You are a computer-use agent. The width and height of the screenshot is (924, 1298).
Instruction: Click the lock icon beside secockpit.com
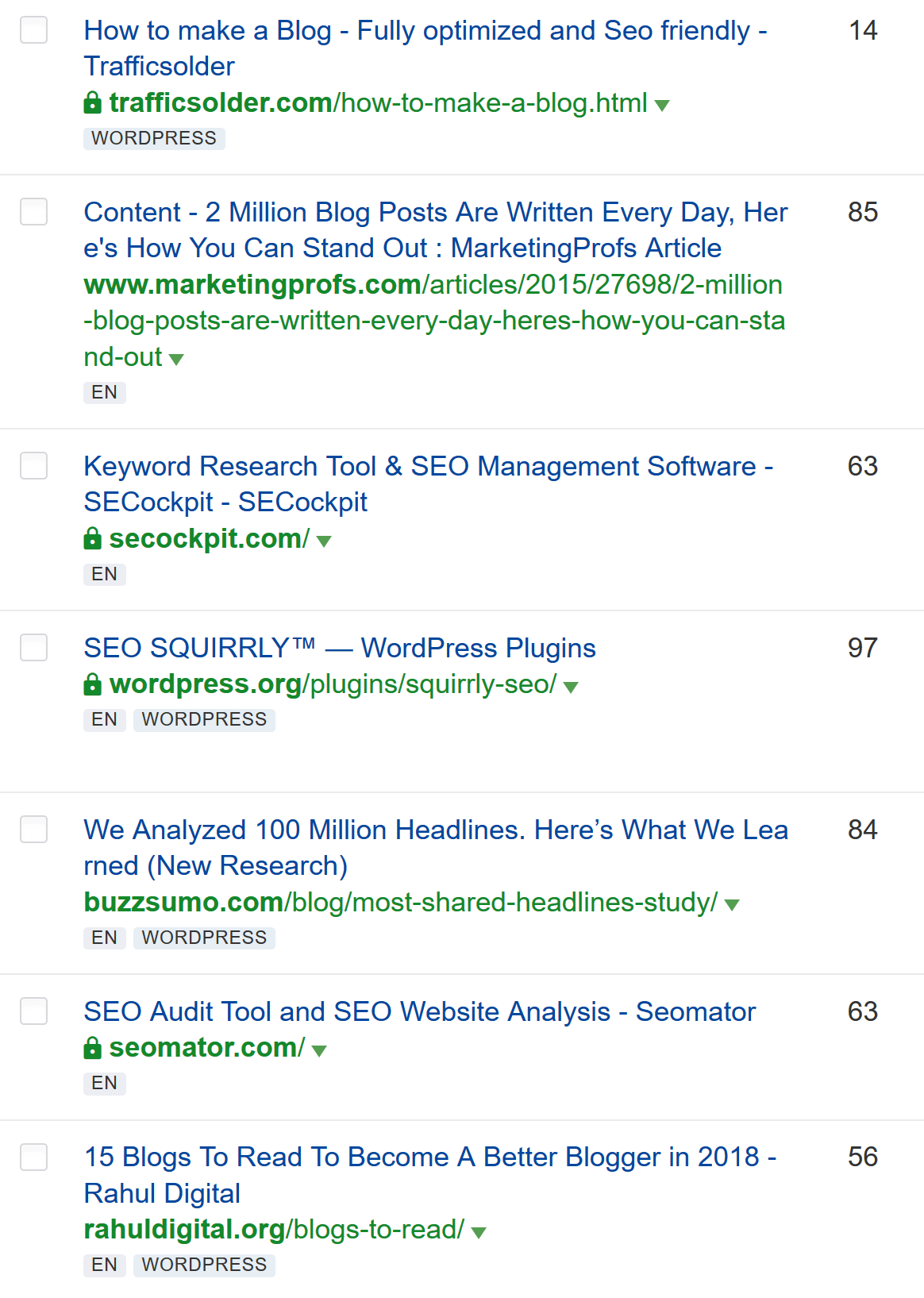93,539
